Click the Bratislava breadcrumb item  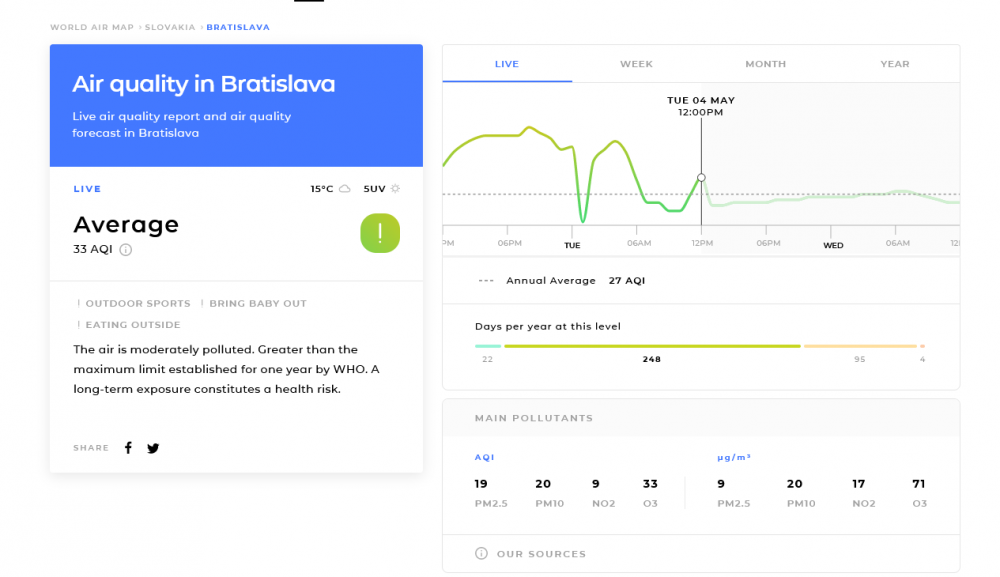(238, 27)
